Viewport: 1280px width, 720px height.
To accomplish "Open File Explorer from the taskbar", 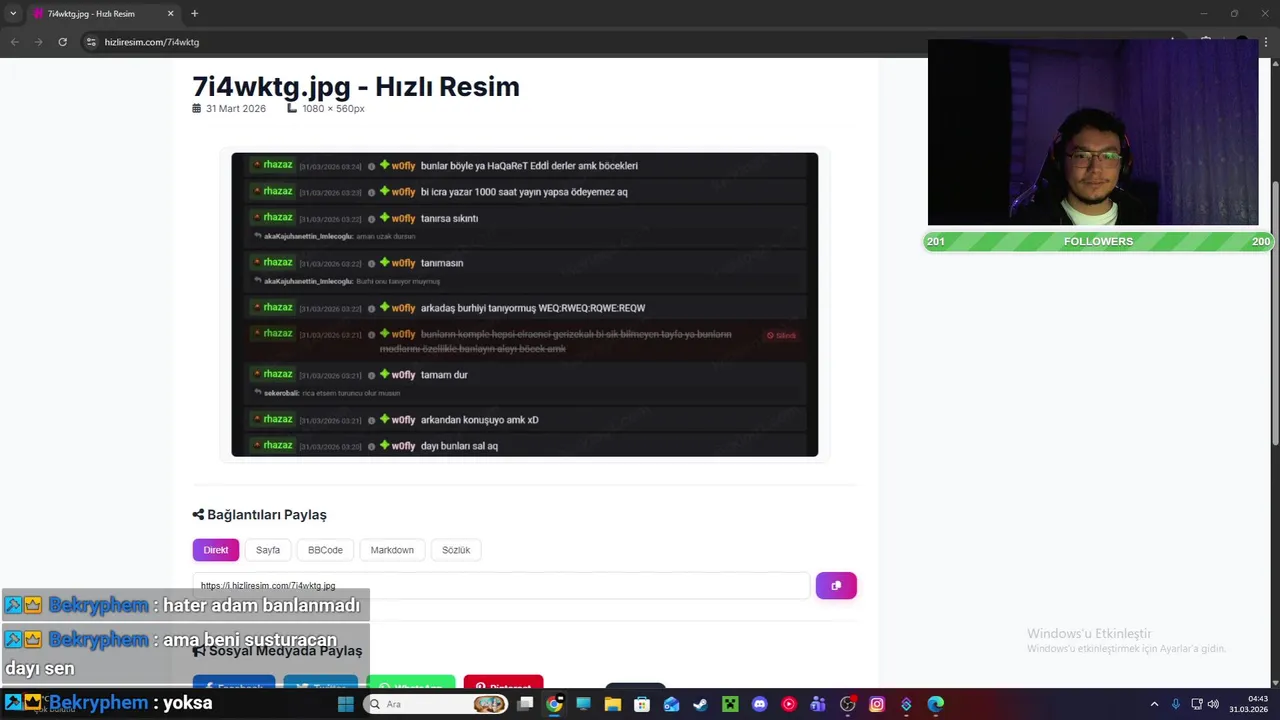I will click(612, 704).
